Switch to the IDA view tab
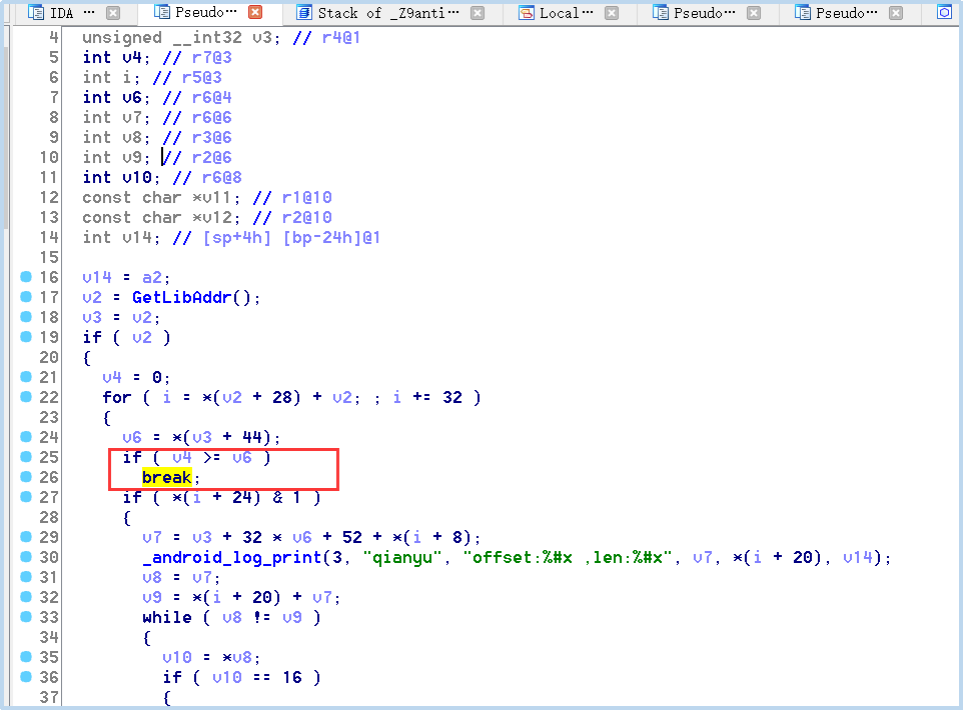This screenshot has width=964, height=711. tap(61, 13)
